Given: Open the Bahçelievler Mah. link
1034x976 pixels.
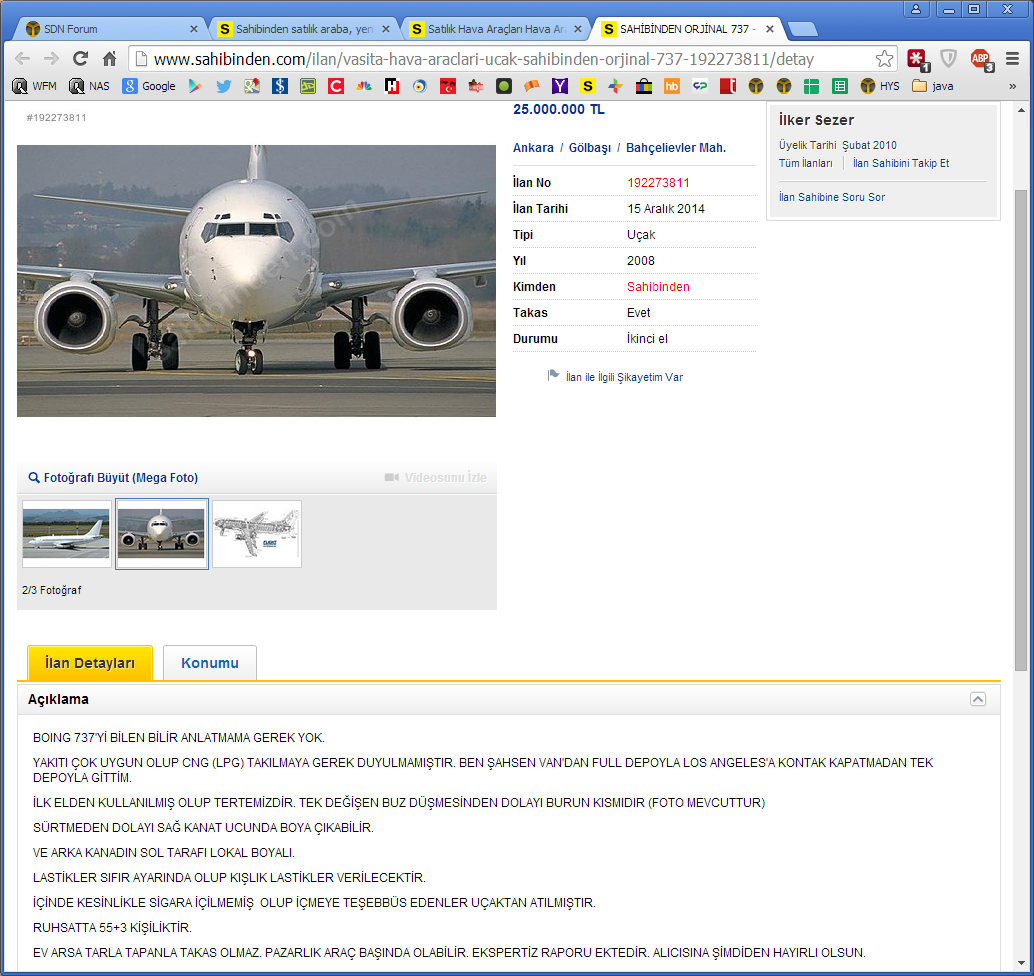Looking at the screenshot, I should click(675, 148).
